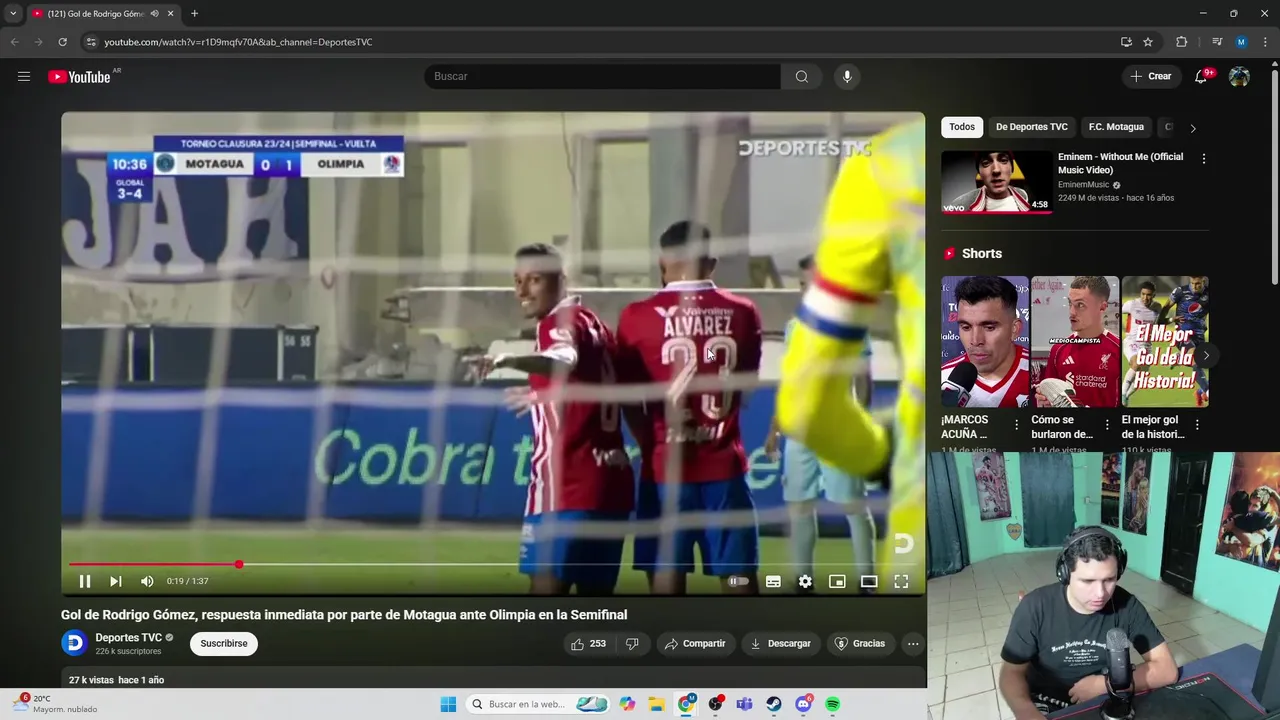
Task: Open the Windows Start menu
Action: (448, 704)
